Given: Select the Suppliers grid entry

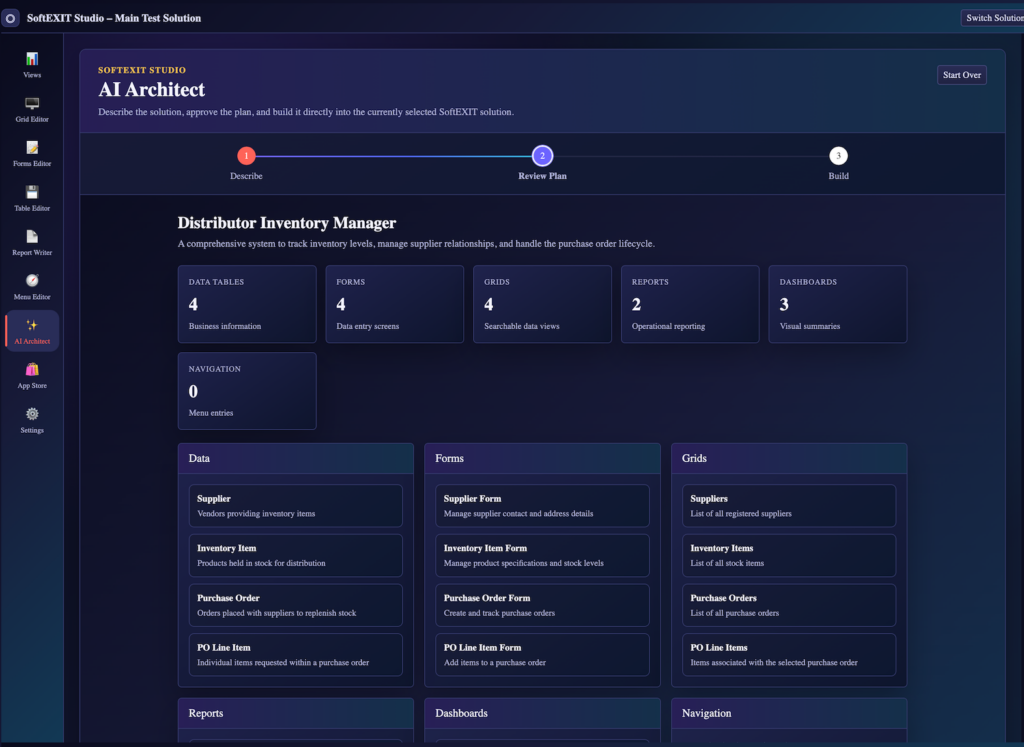Looking at the screenshot, I should coord(789,506).
